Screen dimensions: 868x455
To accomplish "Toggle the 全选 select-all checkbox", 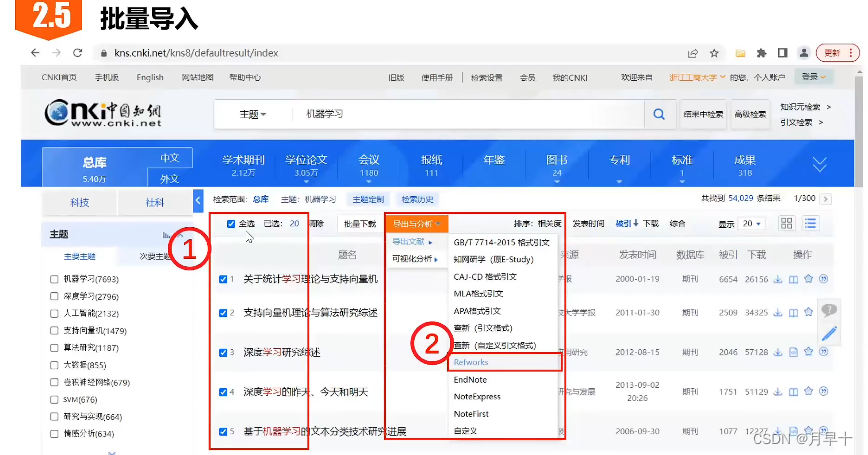I will [231, 224].
